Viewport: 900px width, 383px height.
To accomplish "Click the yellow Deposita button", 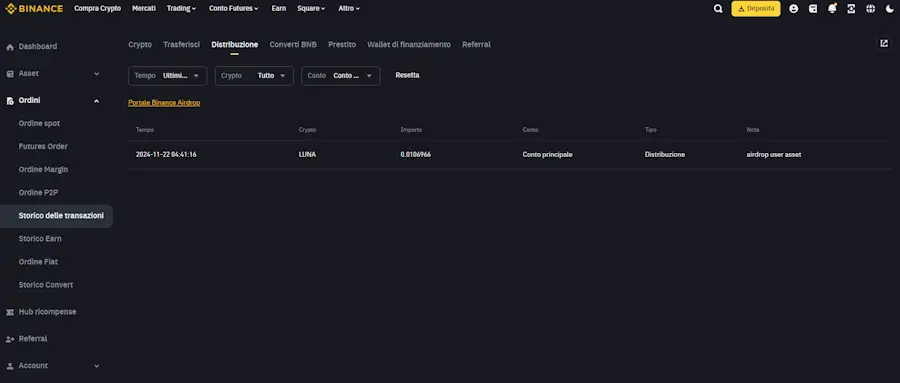I will coord(756,9).
